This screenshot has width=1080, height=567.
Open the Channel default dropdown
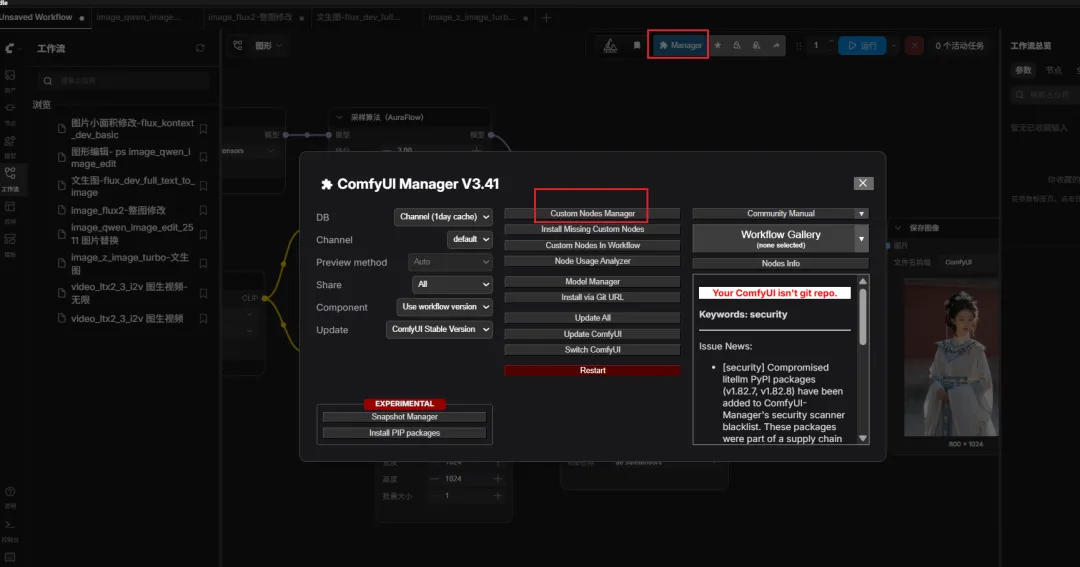[470, 239]
